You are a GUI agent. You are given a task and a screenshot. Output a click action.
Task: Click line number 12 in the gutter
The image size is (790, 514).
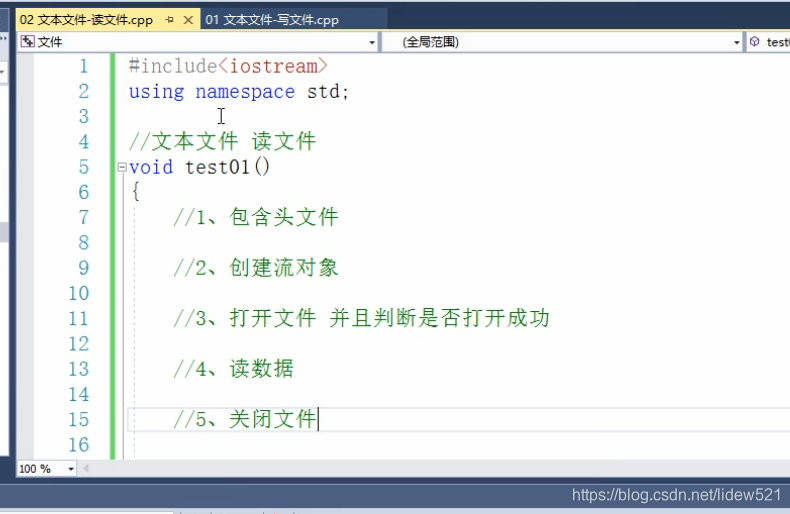tap(79, 344)
